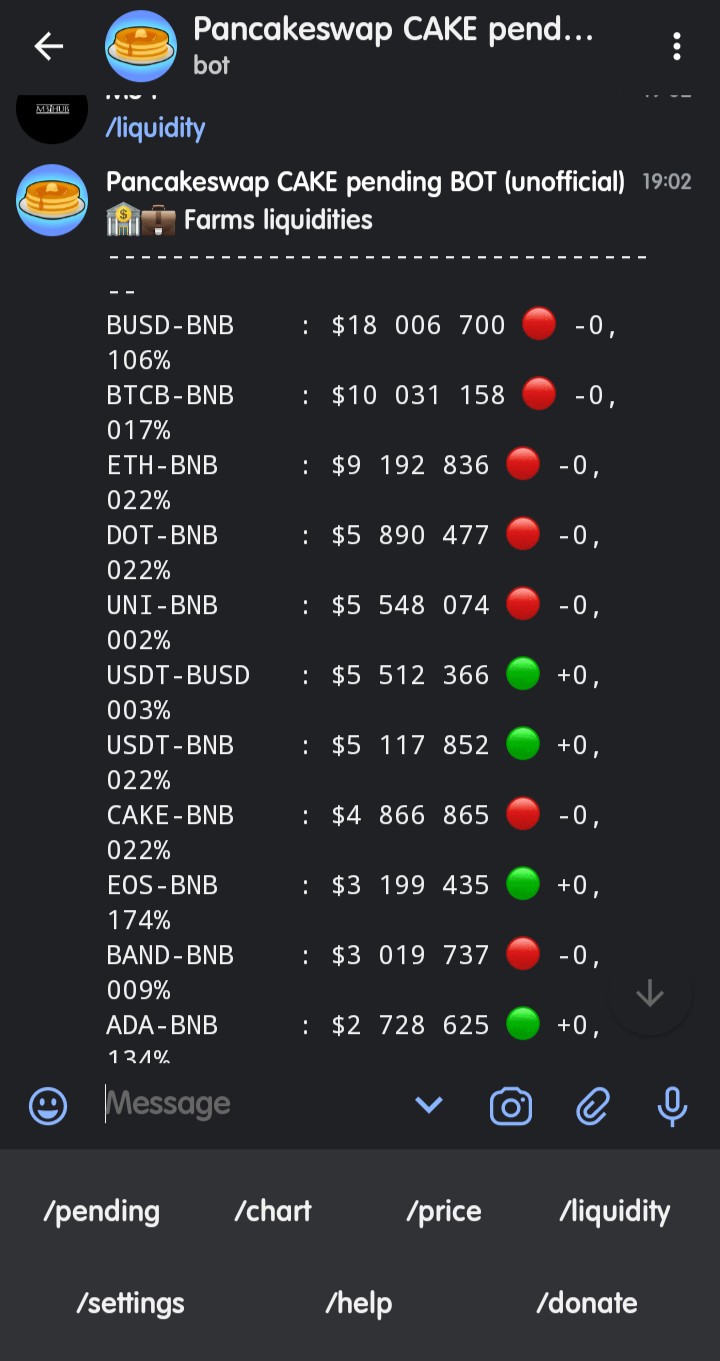Image resolution: width=720 pixels, height=1361 pixels.
Task: Send the /pending command button
Action: coord(101,1211)
